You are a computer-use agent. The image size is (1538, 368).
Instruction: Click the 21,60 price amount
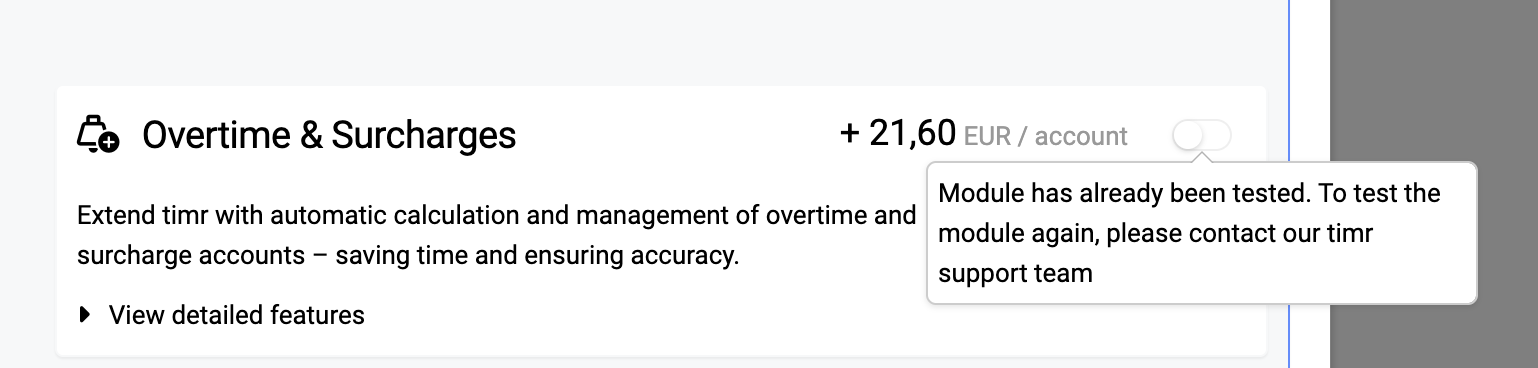[913, 133]
